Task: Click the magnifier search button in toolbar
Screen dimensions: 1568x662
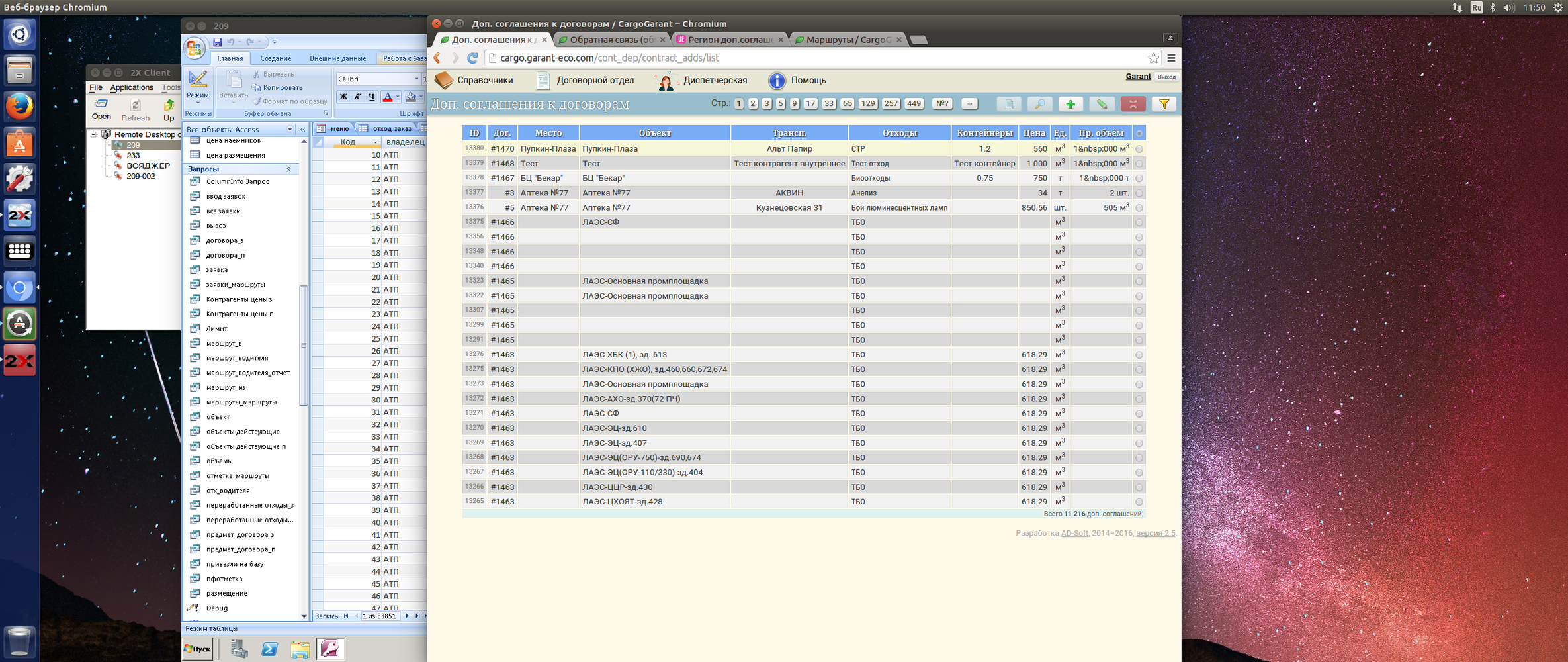Action: coord(1040,104)
